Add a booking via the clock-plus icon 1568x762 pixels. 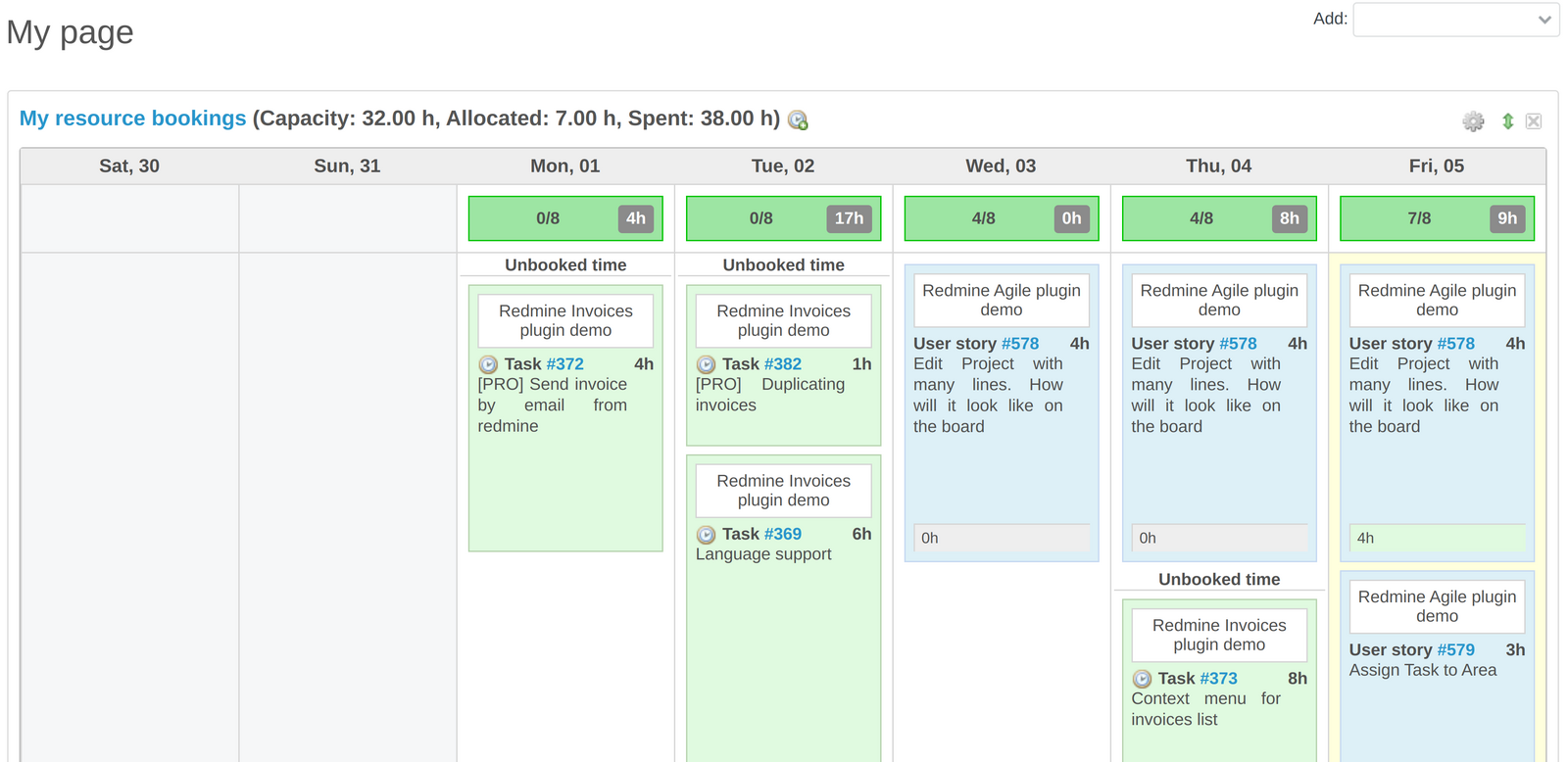click(x=798, y=119)
